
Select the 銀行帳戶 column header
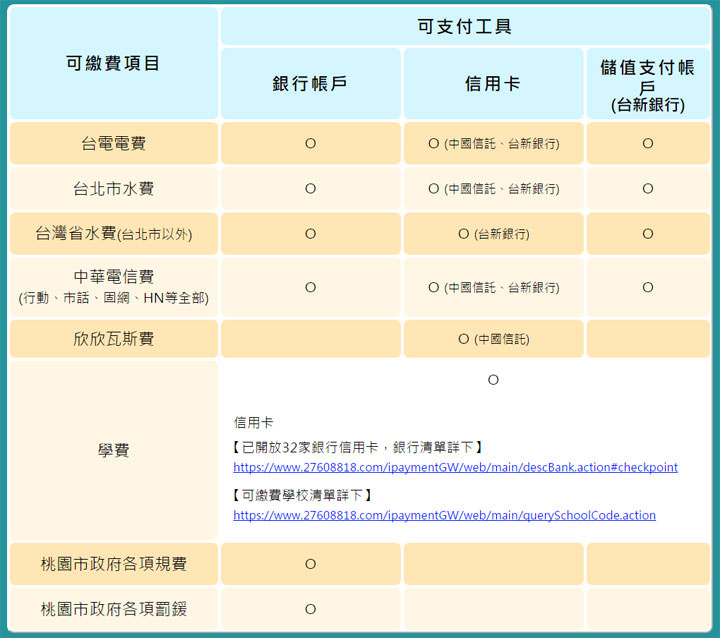pos(310,84)
